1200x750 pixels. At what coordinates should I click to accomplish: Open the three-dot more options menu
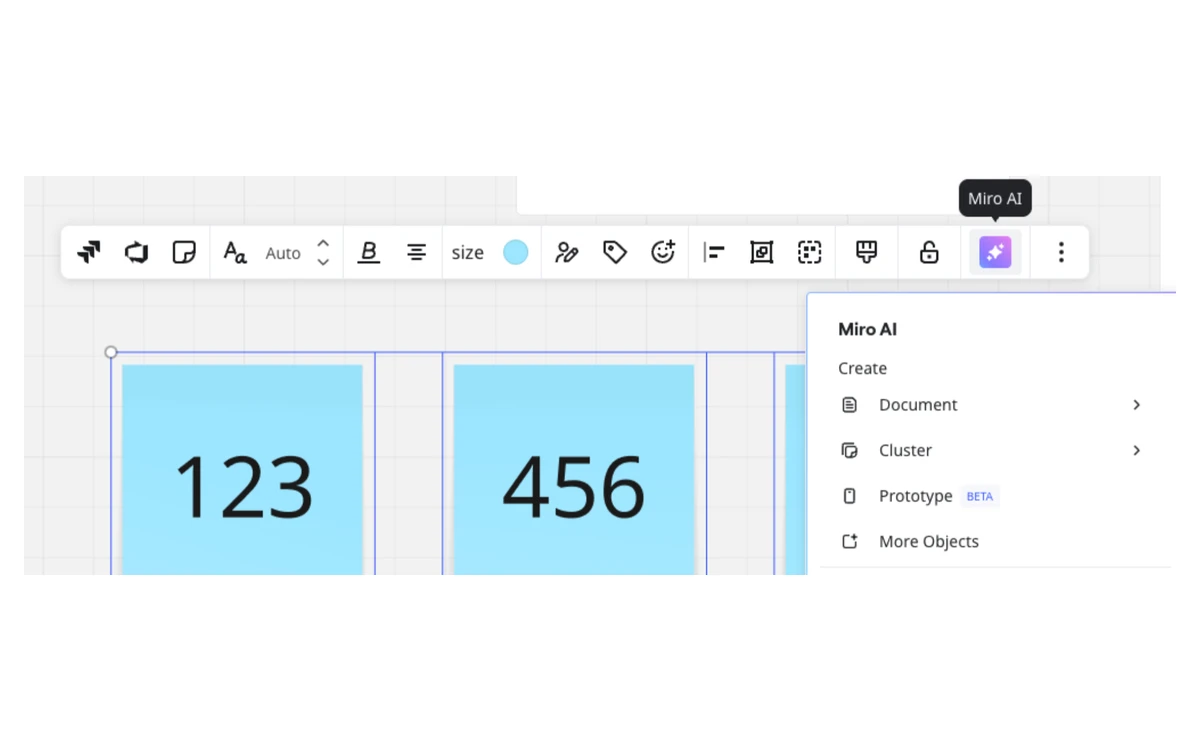pyautogui.click(x=1061, y=252)
